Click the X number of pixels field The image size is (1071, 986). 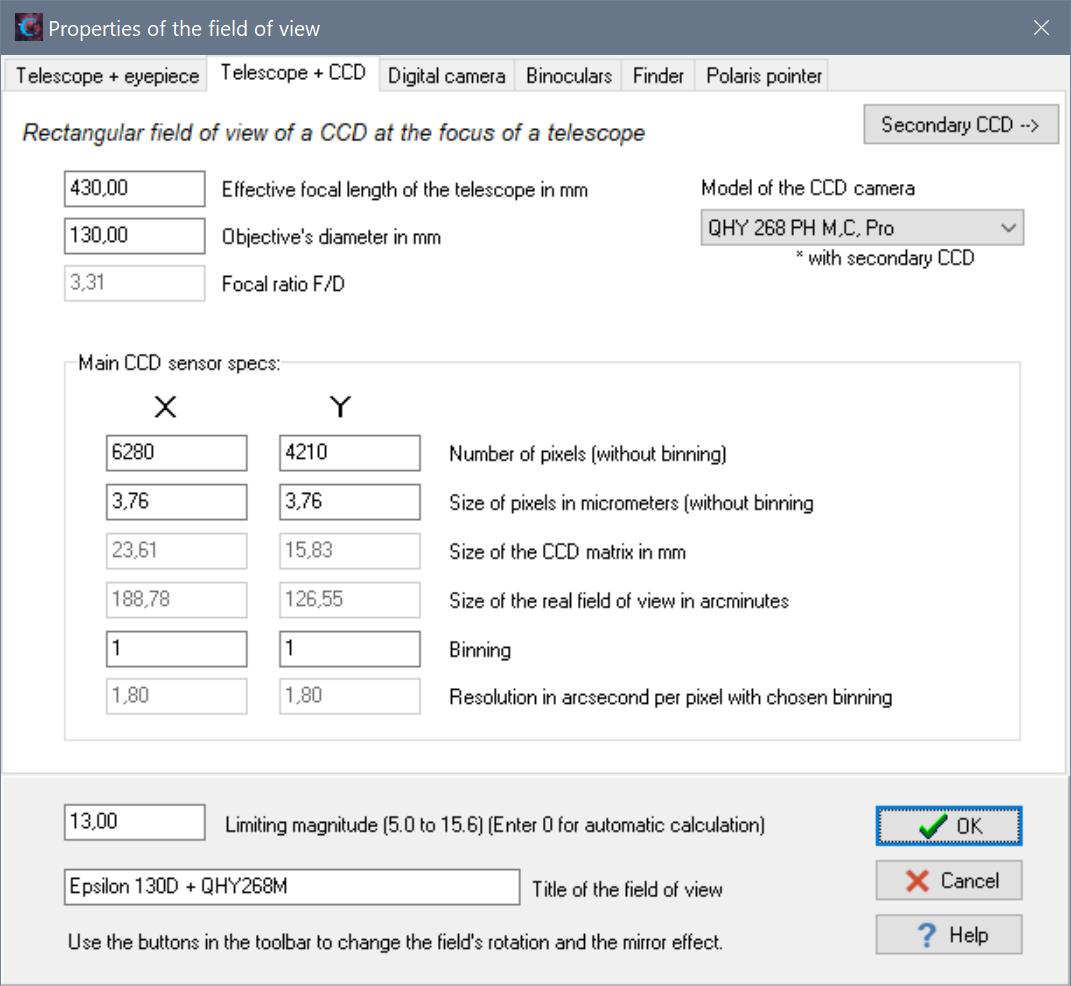coord(176,453)
